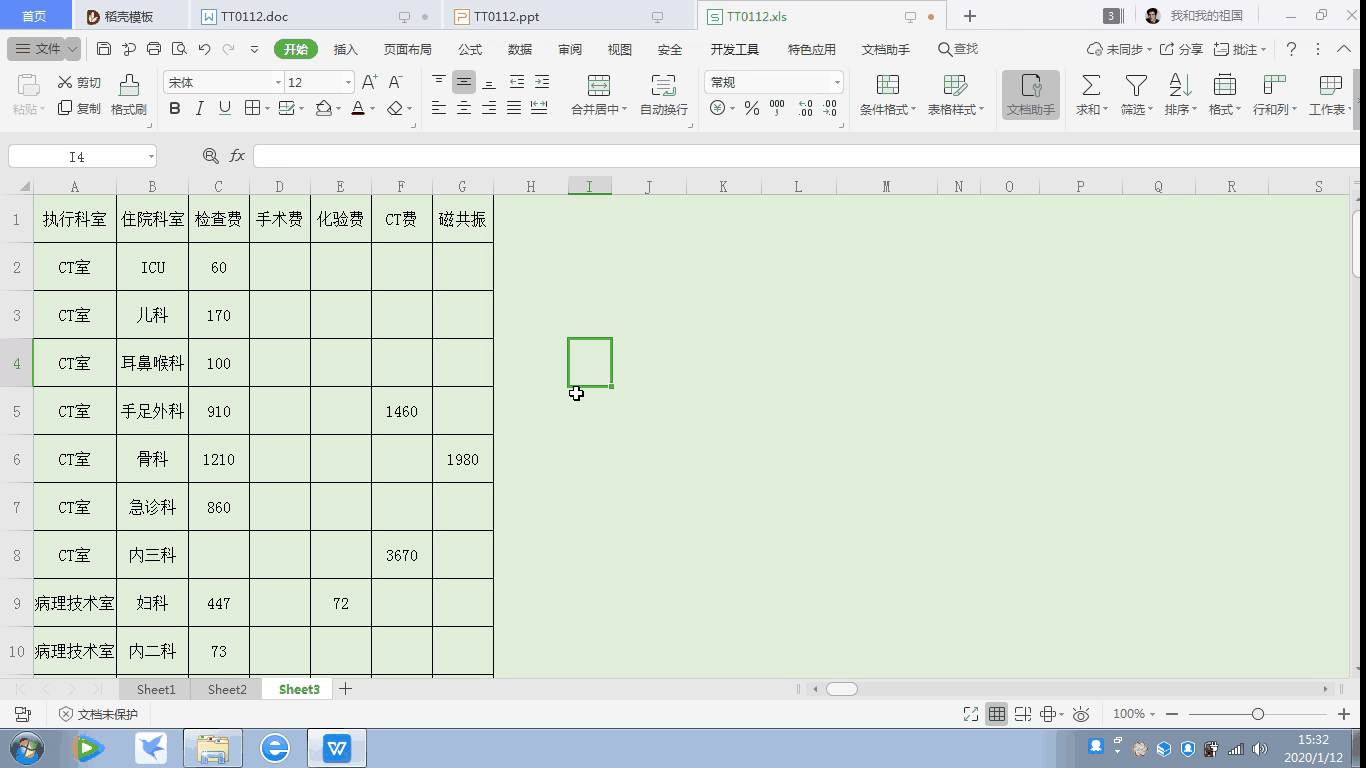The image size is (1366, 768).
Task: Open Print Preview from quick access toolbar
Action: [179, 49]
